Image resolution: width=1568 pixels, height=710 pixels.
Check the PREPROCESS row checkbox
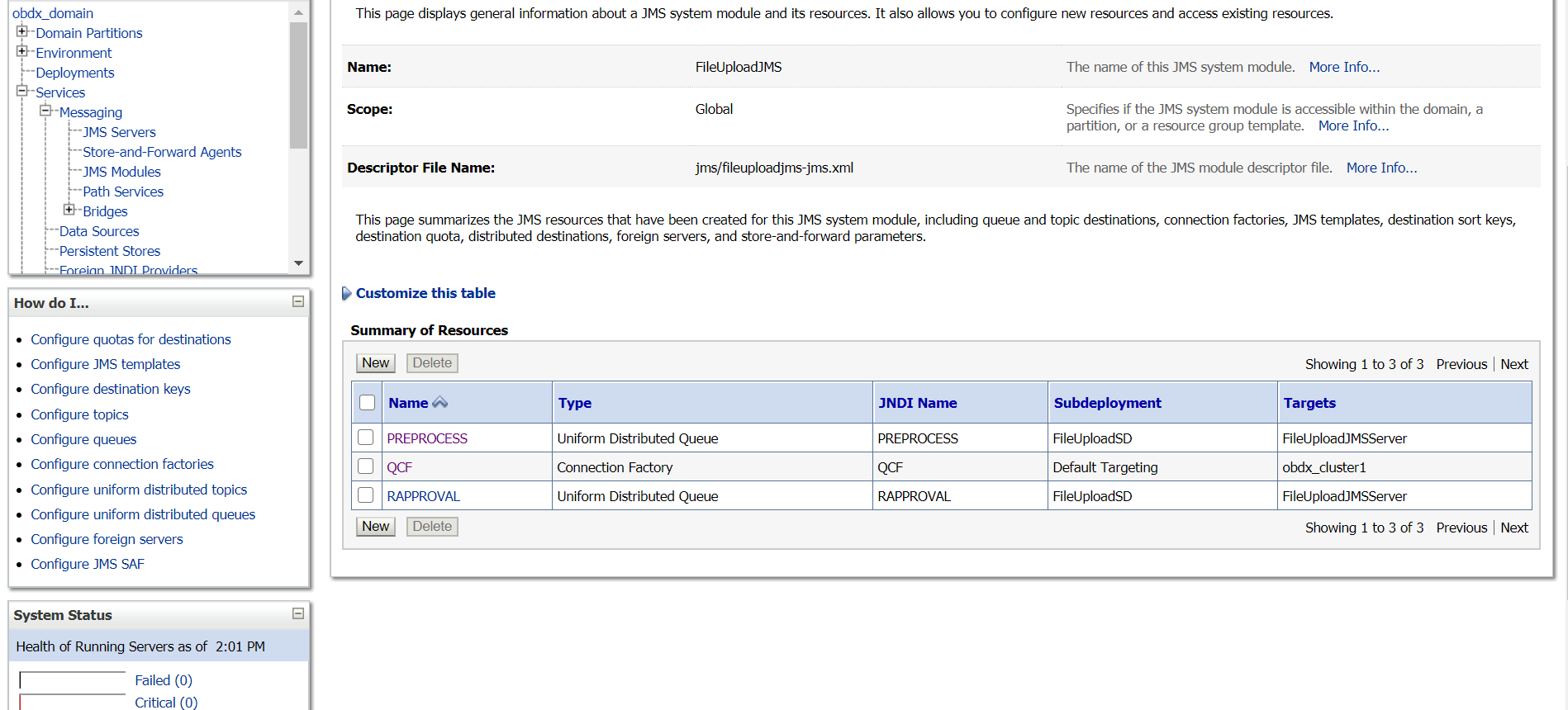pos(366,438)
